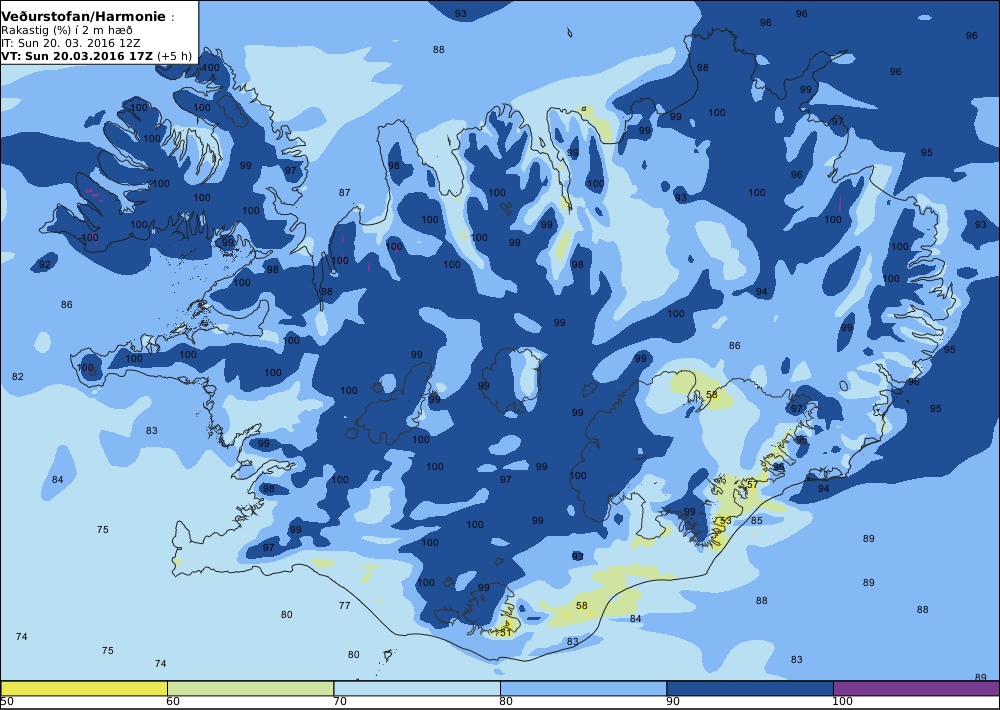The image size is (1000, 710).
Task: Select the dark blue 90–100 legend swatch
Action: [749, 688]
